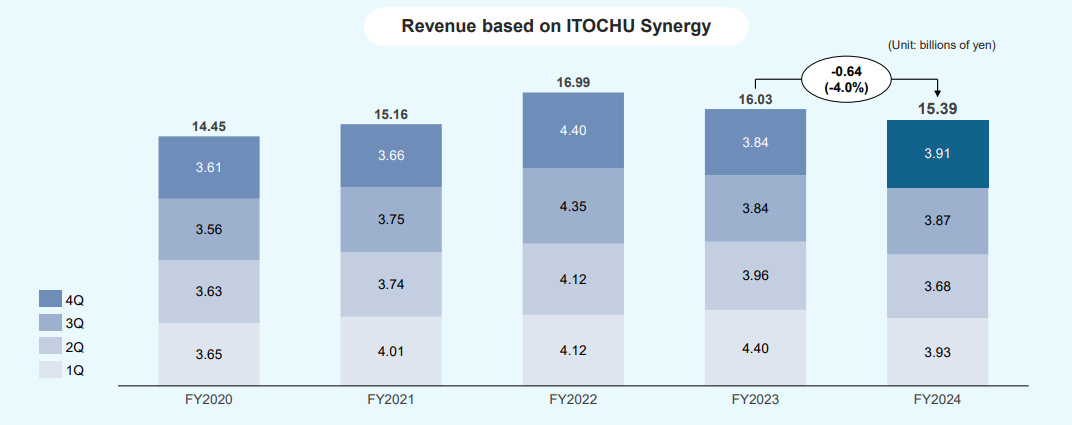Select the FY2022 2Q segment '4.12'
The image size is (1072, 425).
click(x=573, y=279)
